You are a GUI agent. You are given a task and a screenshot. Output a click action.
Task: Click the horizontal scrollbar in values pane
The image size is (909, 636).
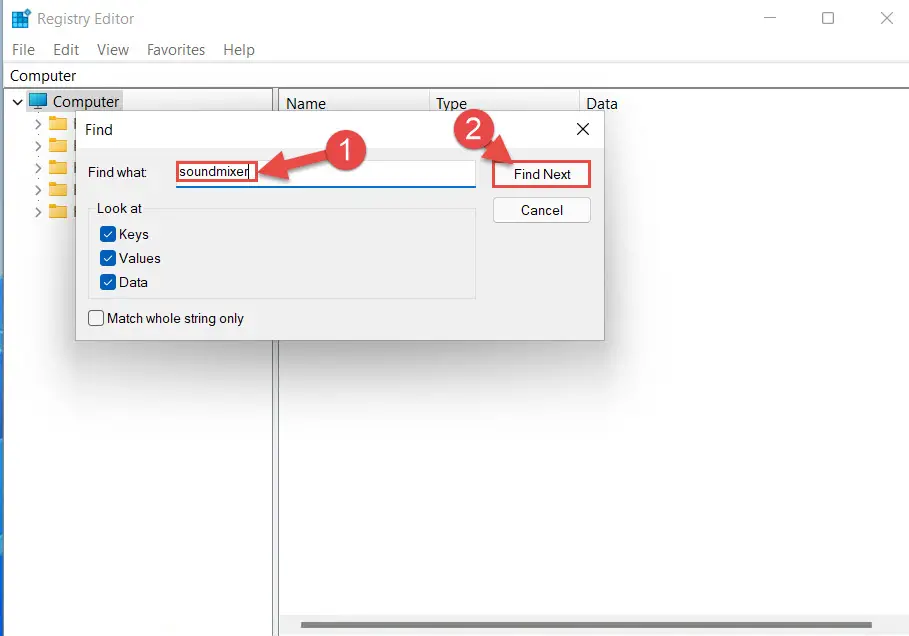586,625
